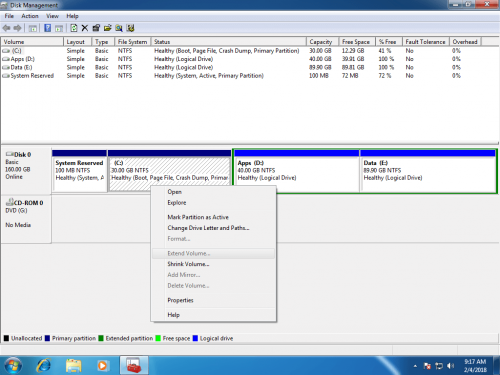Click the Explore magnifier toolbar icon
Screen dimensions: 500x375
click(119, 28)
